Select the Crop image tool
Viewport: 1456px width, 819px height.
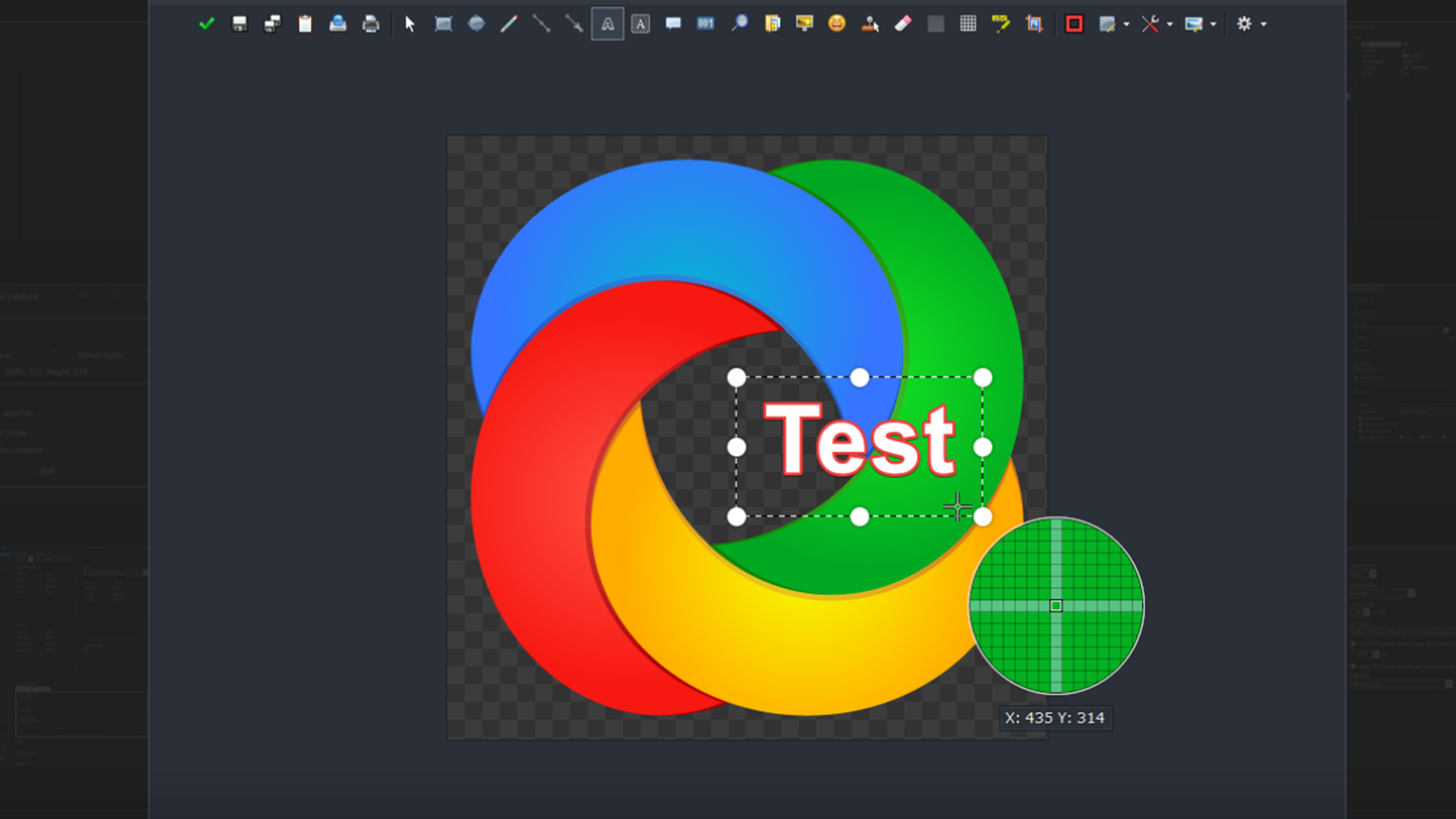click(x=1034, y=24)
